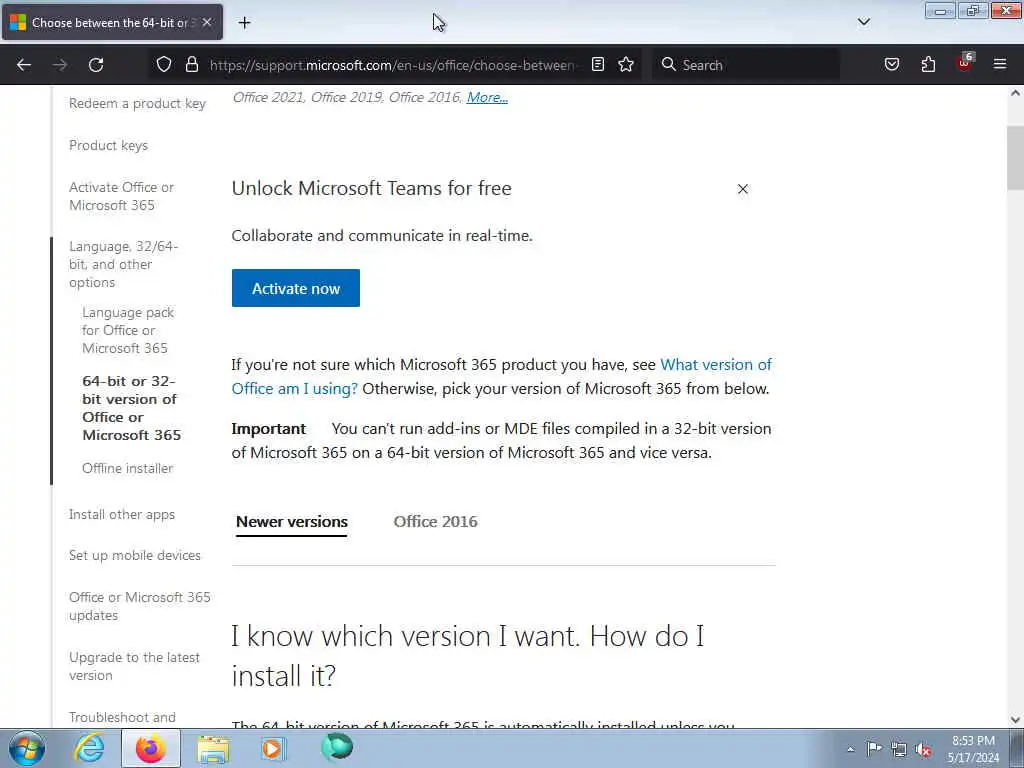Viewport: 1024px width, 768px height.
Task: Select 'Language, 32/64-bit, and other options' section
Action: (x=123, y=264)
